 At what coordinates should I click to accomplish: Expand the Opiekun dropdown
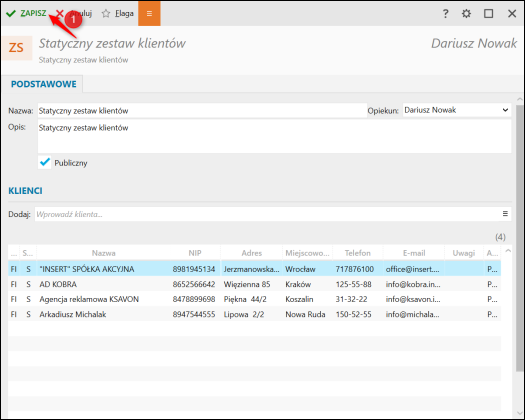[505, 110]
